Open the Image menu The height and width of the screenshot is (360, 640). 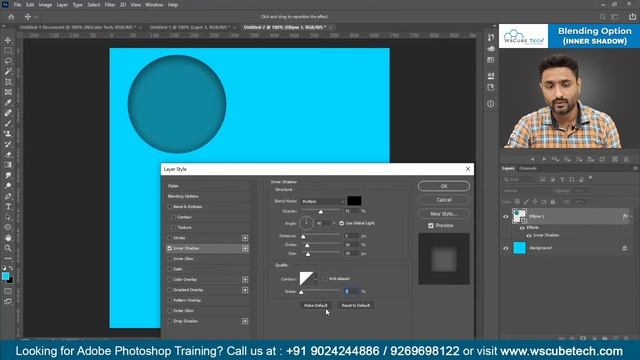pyautogui.click(x=45, y=5)
